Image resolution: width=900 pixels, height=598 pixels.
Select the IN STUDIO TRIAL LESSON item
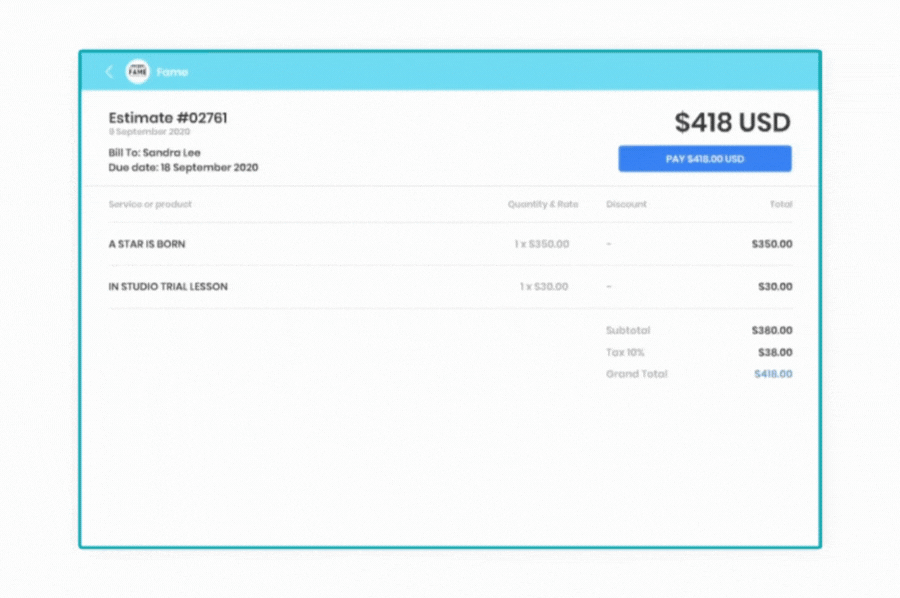168,287
